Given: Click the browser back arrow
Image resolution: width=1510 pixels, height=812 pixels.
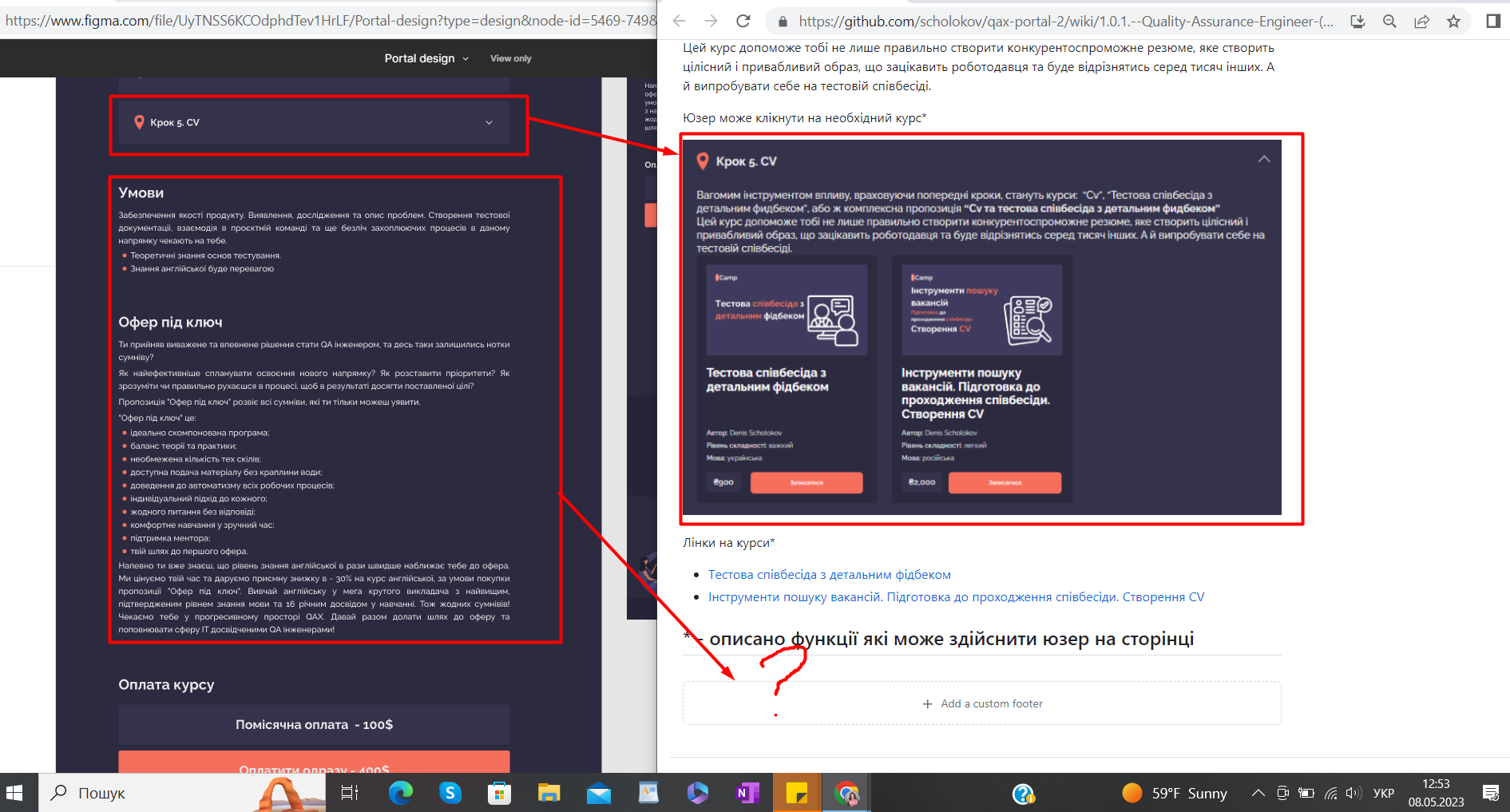Looking at the screenshot, I should (x=678, y=21).
